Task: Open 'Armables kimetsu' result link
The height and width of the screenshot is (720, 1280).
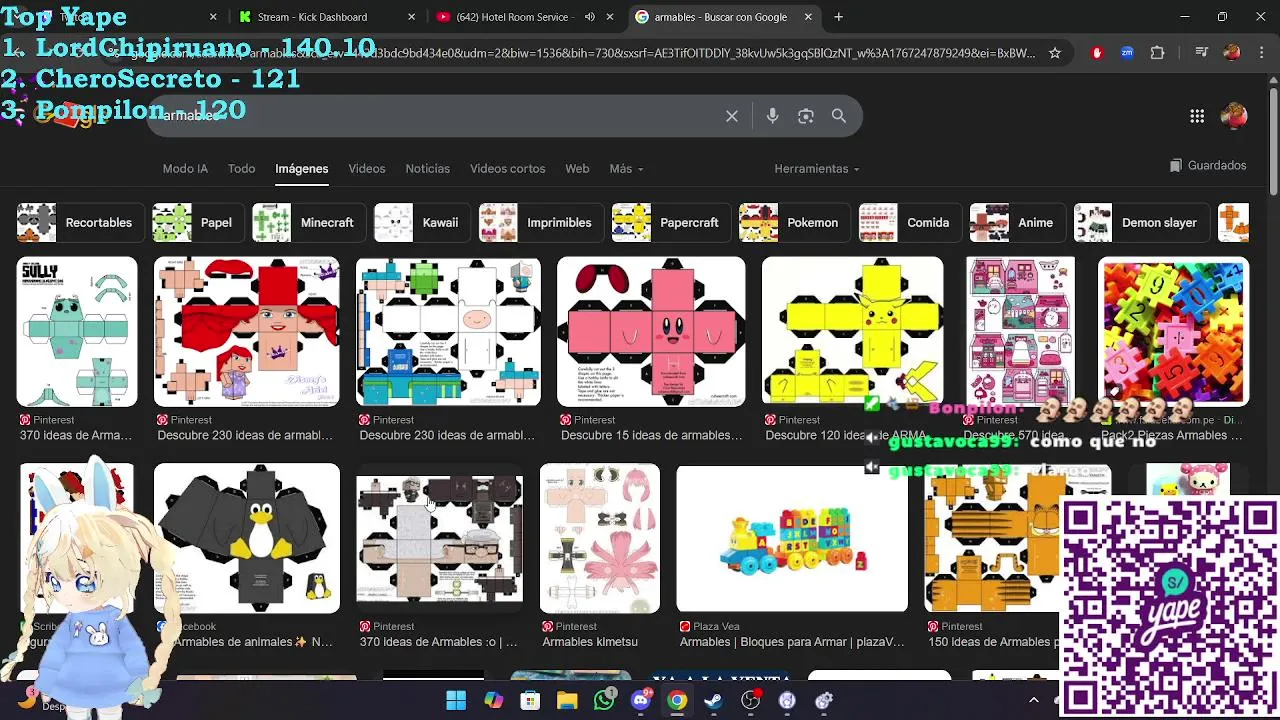Action: tap(590, 642)
